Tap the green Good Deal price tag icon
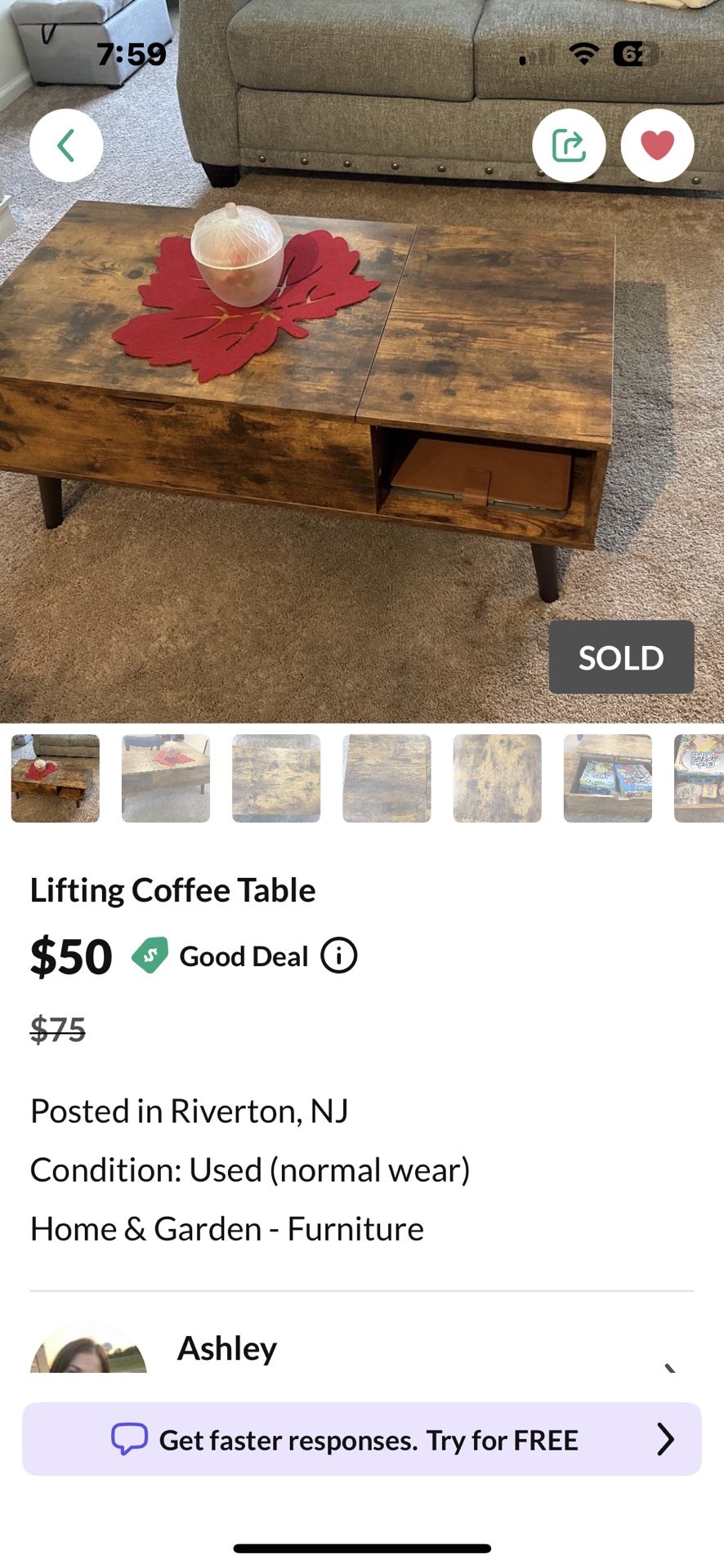 [150, 955]
